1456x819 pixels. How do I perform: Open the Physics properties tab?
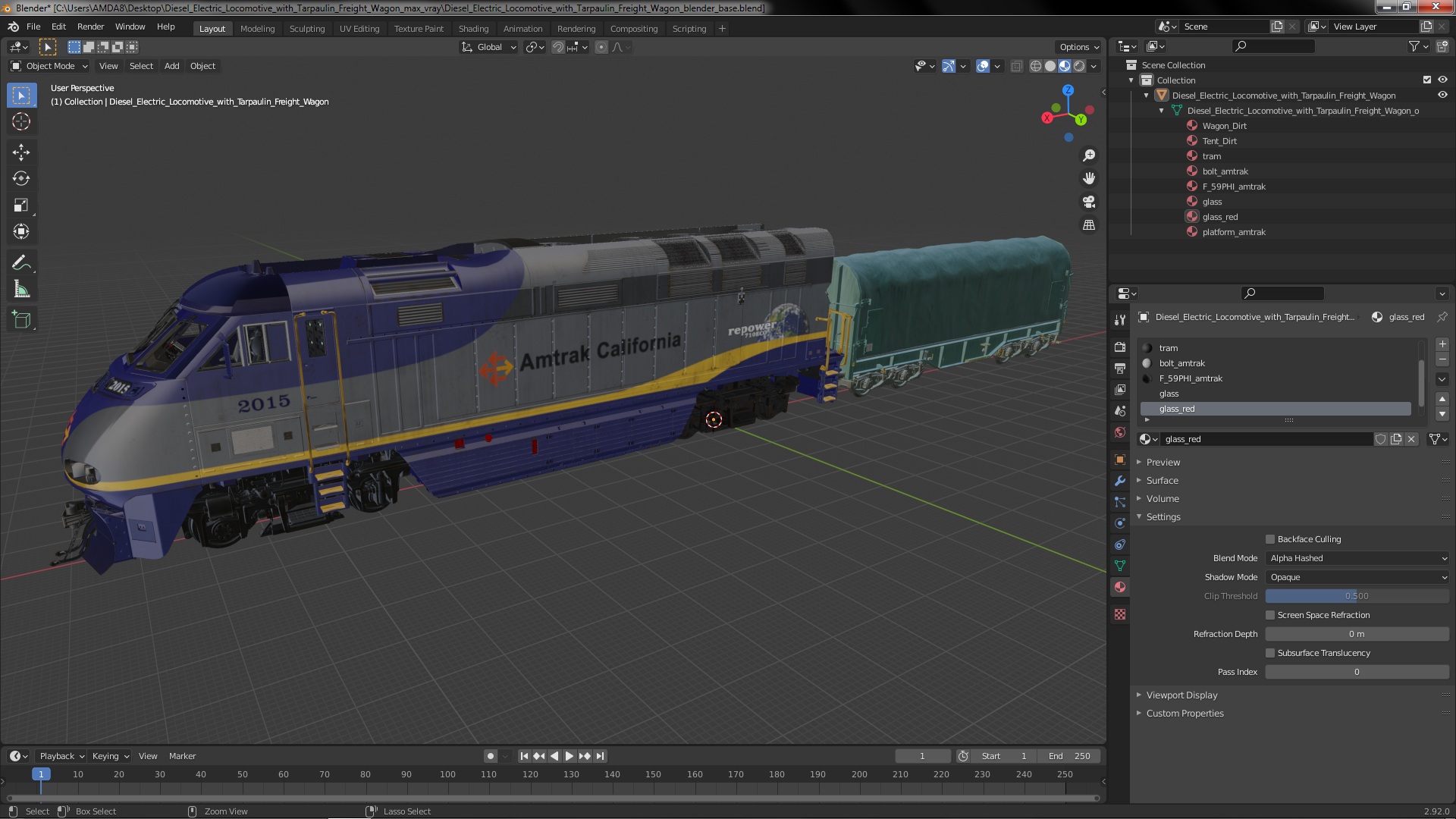coord(1120,523)
